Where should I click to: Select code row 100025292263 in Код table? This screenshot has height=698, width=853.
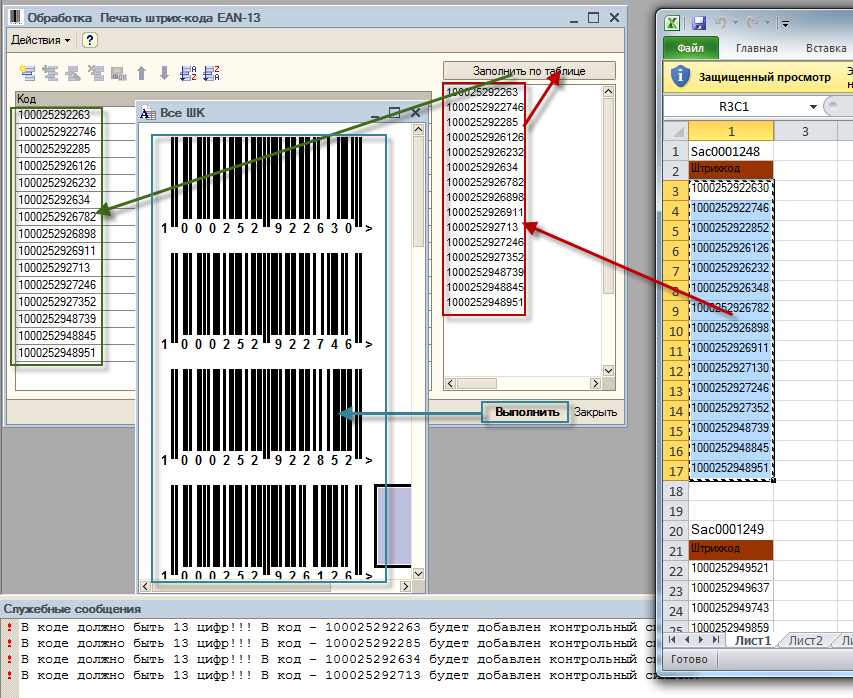pos(75,115)
